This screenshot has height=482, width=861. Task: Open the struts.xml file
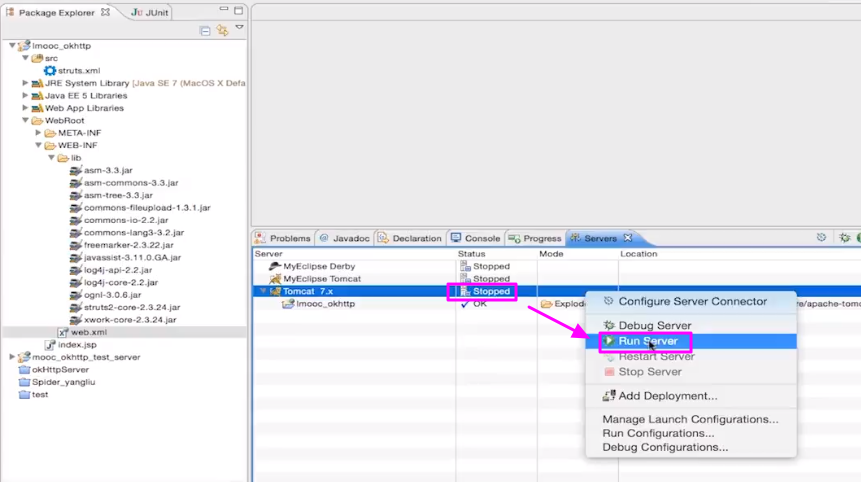click(78, 71)
